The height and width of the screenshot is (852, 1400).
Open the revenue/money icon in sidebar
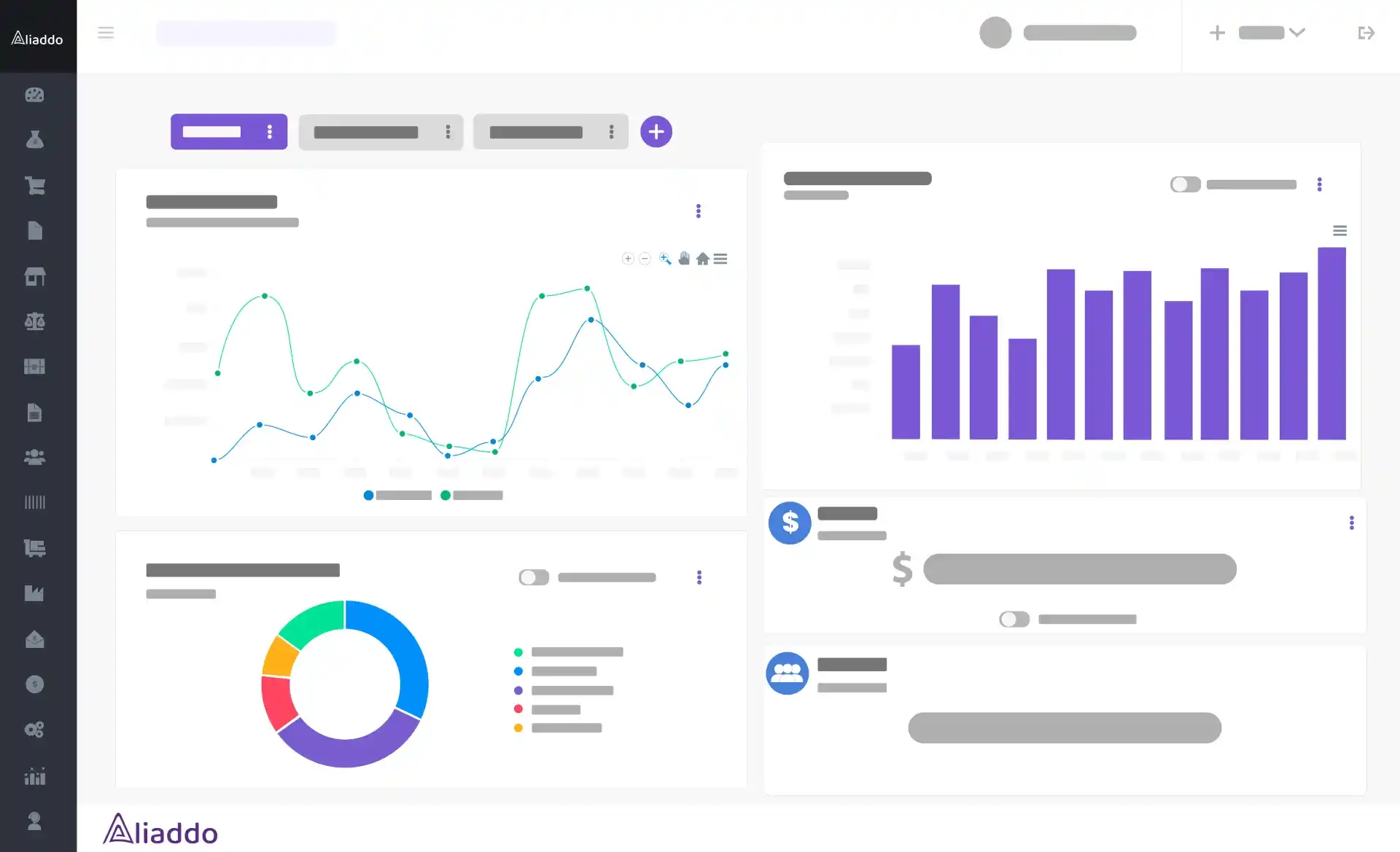point(35,684)
